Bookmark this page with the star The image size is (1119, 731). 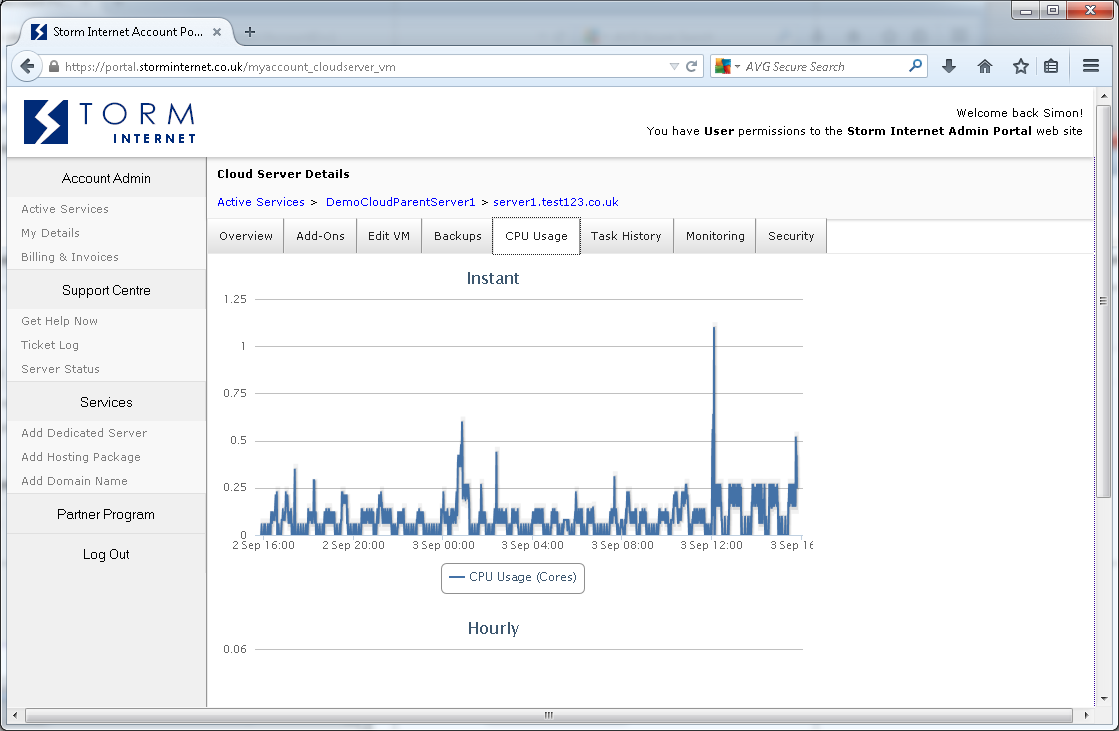click(x=1018, y=65)
